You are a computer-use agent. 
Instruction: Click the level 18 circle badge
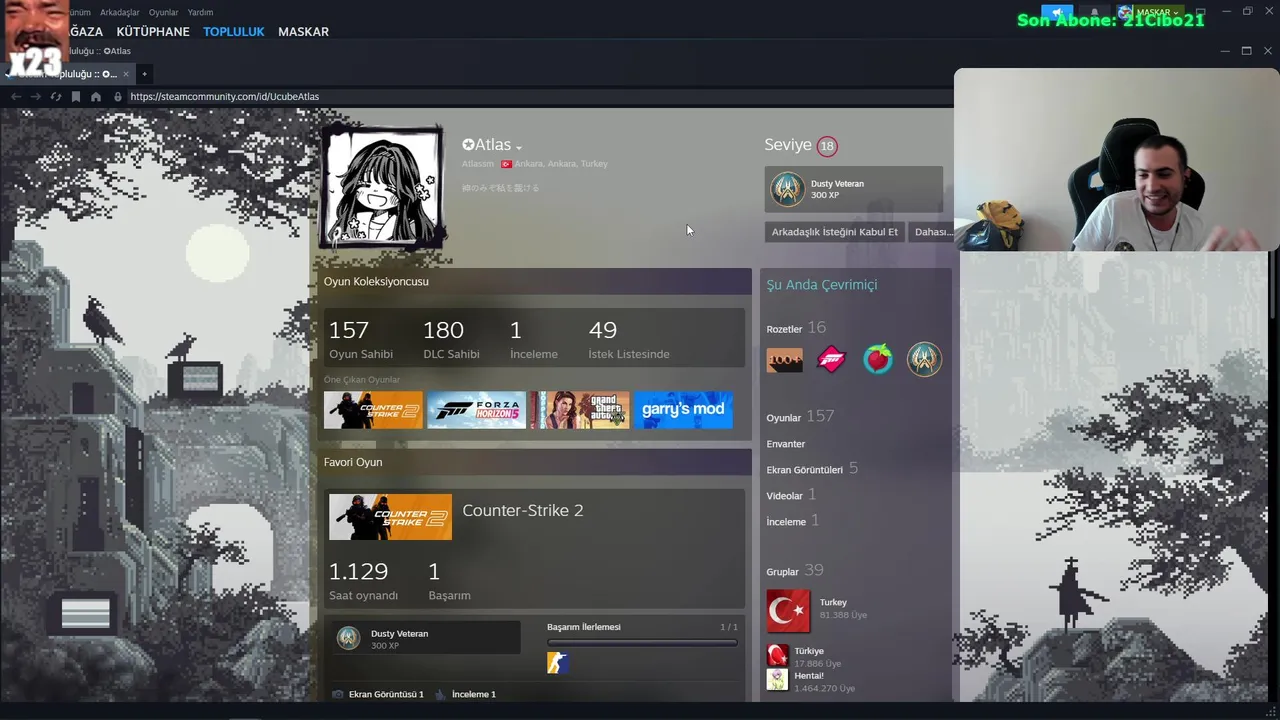pos(827,146)
